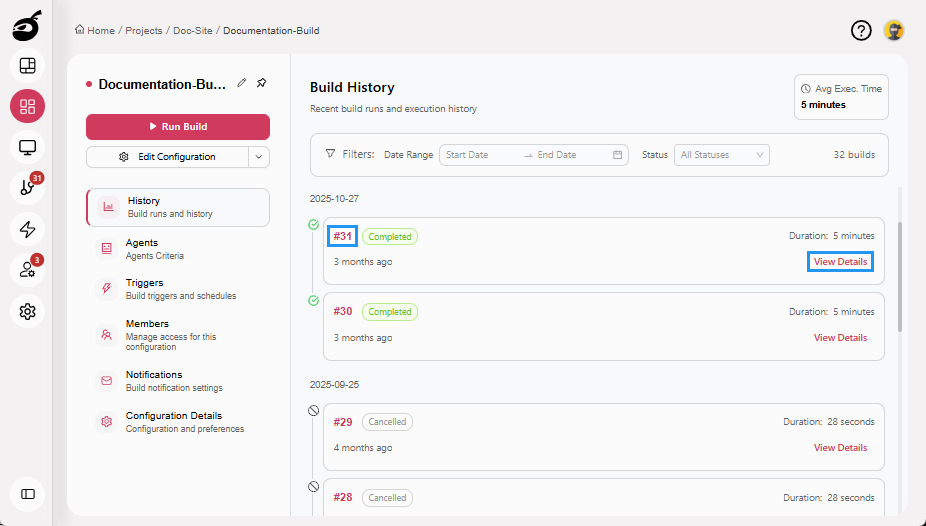Go to Home in the breadcrumb

(x=101, y=30)
